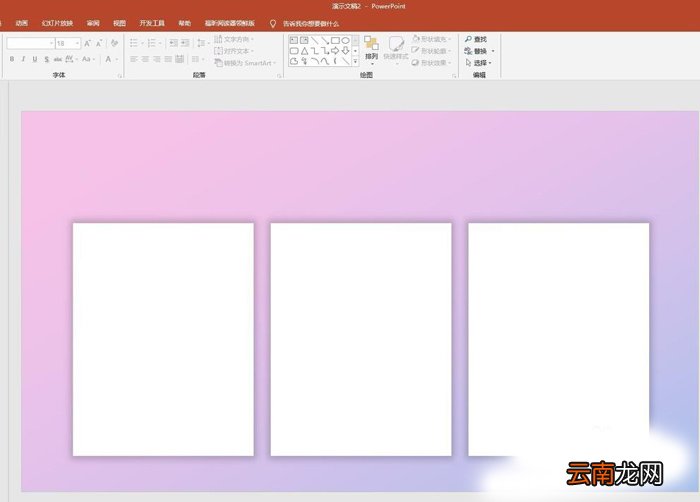Apply distributed text alignment
Image resolution: width=700 pixels, height=502 pixels.
179,59
